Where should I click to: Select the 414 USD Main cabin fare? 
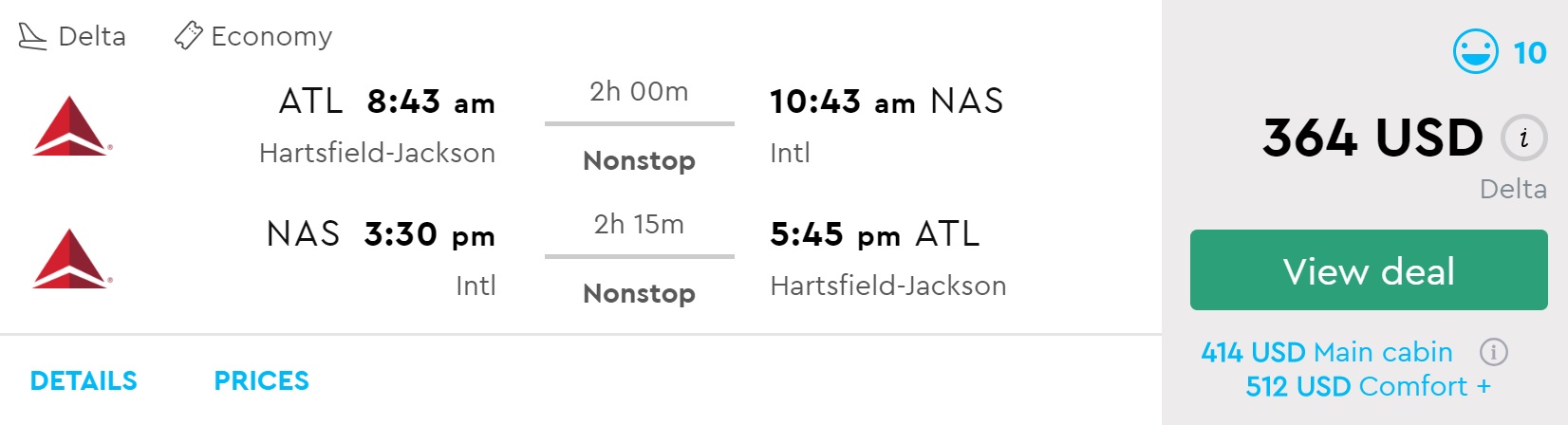point(1326,352)
